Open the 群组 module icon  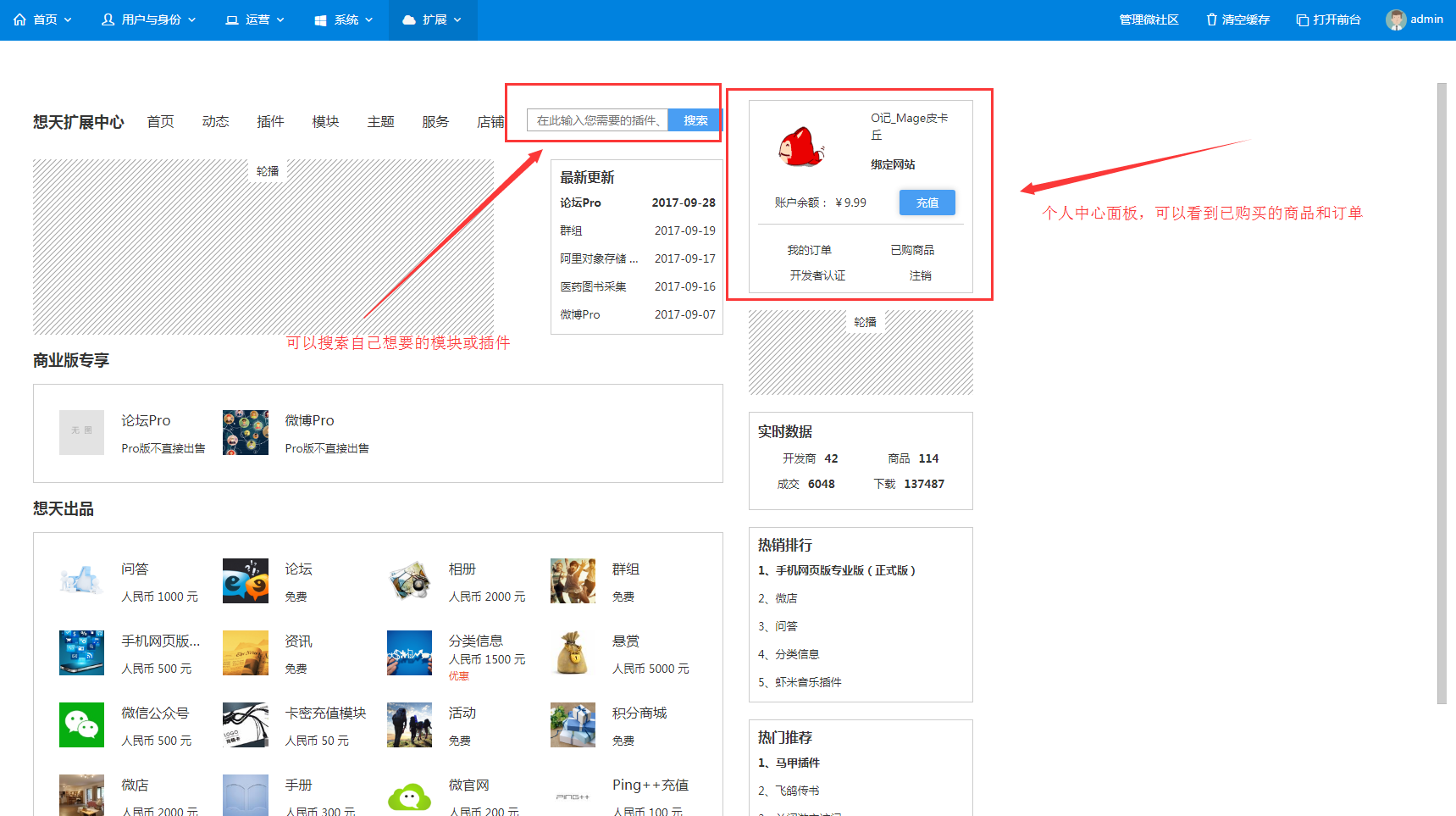click(573, 580)
